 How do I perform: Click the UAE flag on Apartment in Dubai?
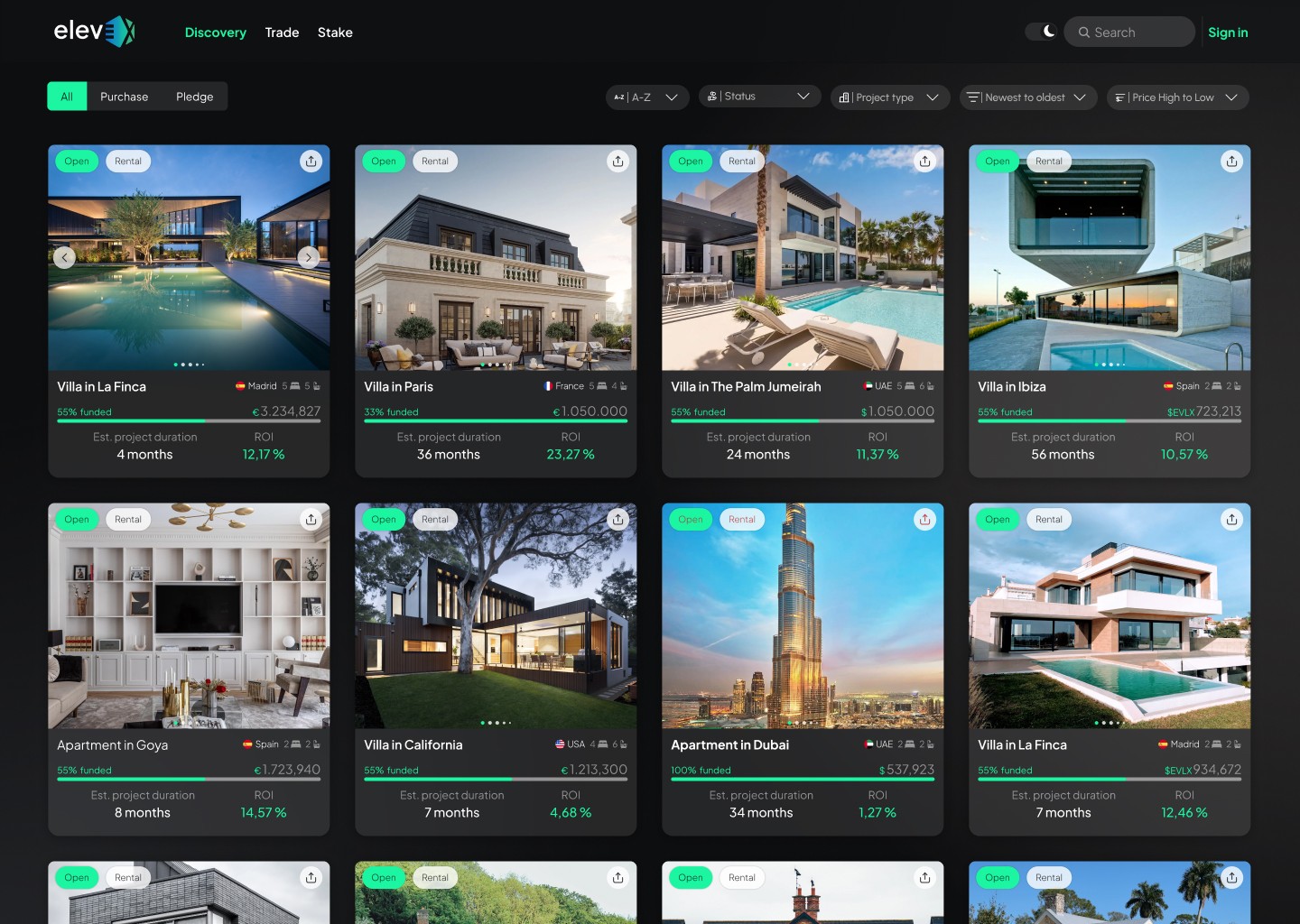coord(868,744)
